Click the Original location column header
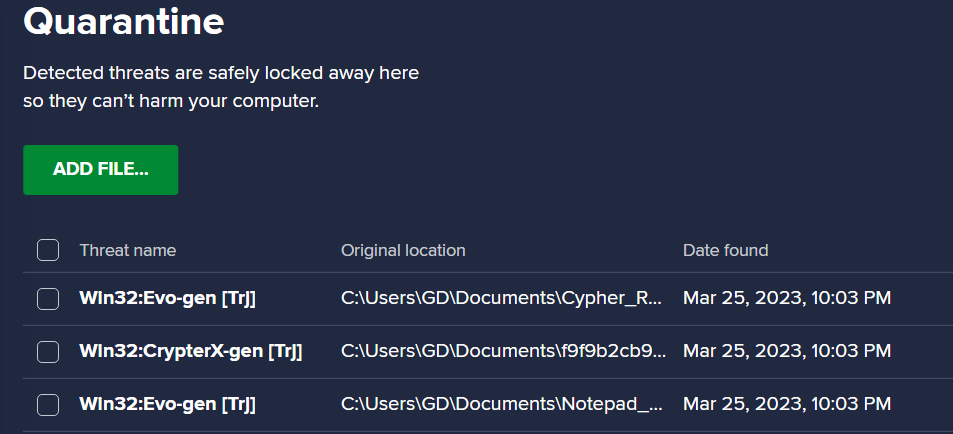 (403, 250)
